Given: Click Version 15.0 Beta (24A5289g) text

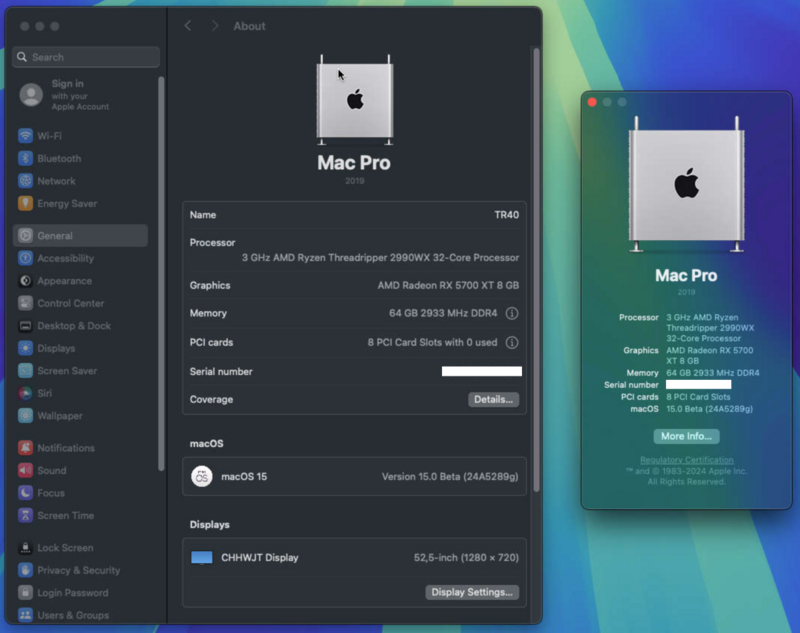Looking at the screenshot, I should click(x=450, y=476).
